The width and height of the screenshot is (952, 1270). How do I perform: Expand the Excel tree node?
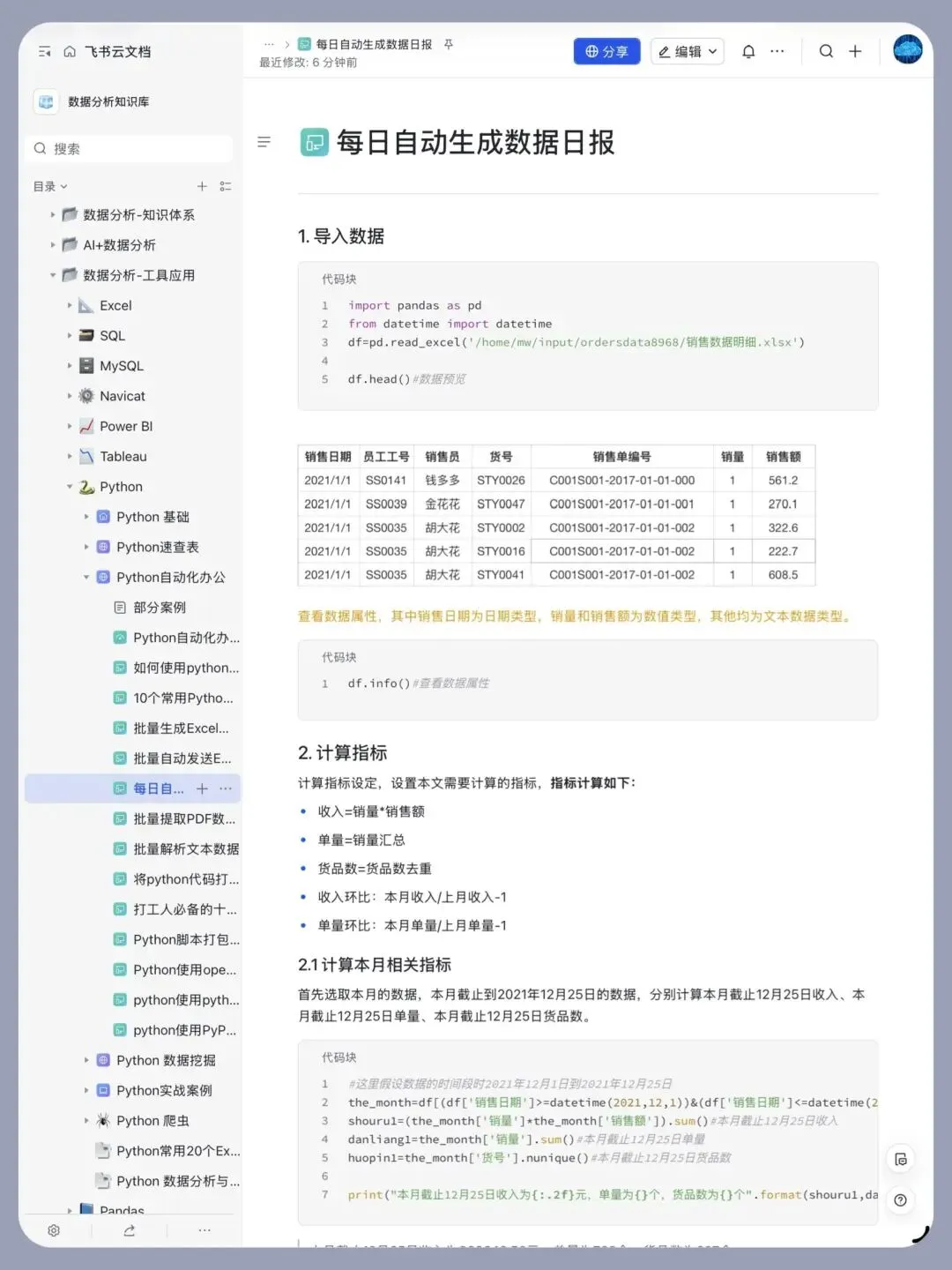[70, 305]
